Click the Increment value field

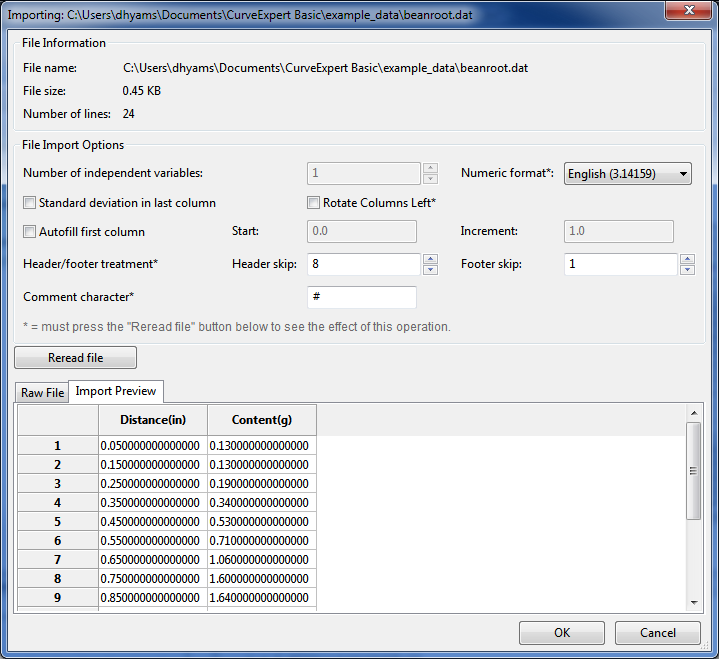pos(619,231)
